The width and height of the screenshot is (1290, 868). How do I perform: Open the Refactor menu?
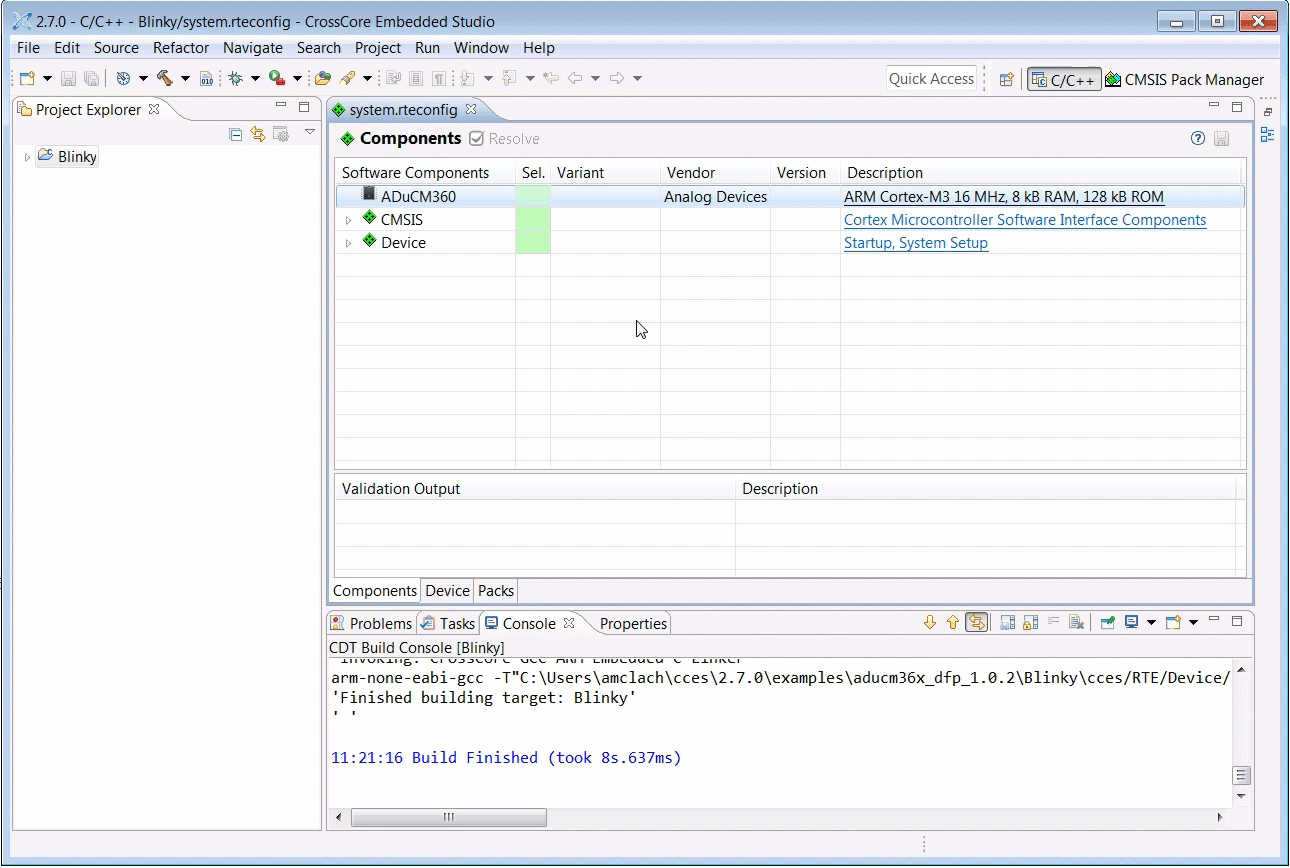pyautogui.click(x=181, y=48)
